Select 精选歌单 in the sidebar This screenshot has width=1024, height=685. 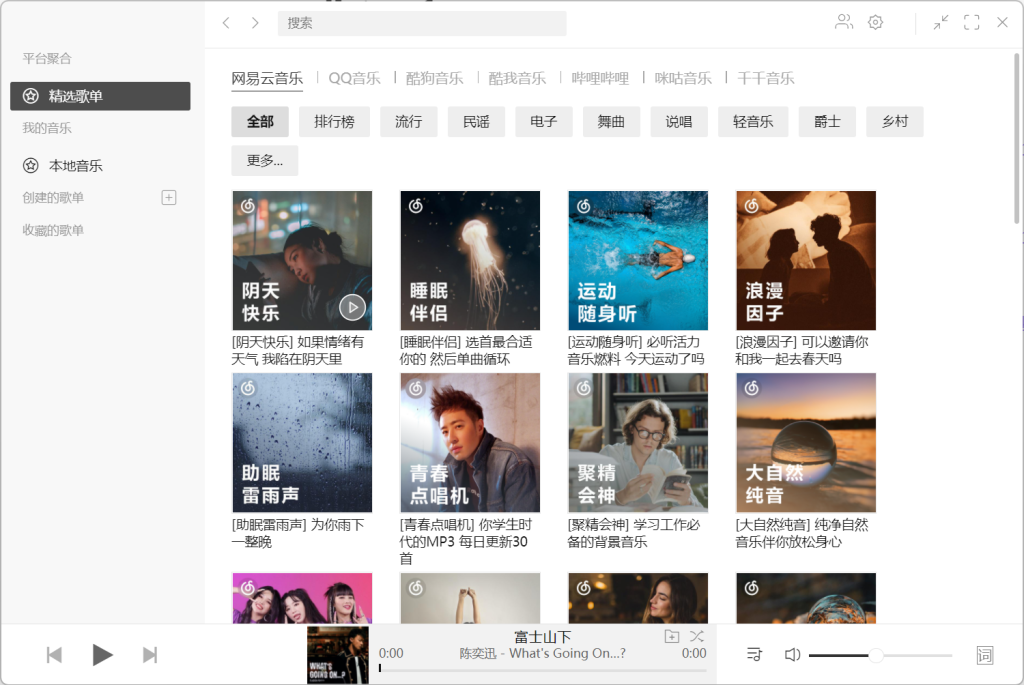tap(100, 96)
